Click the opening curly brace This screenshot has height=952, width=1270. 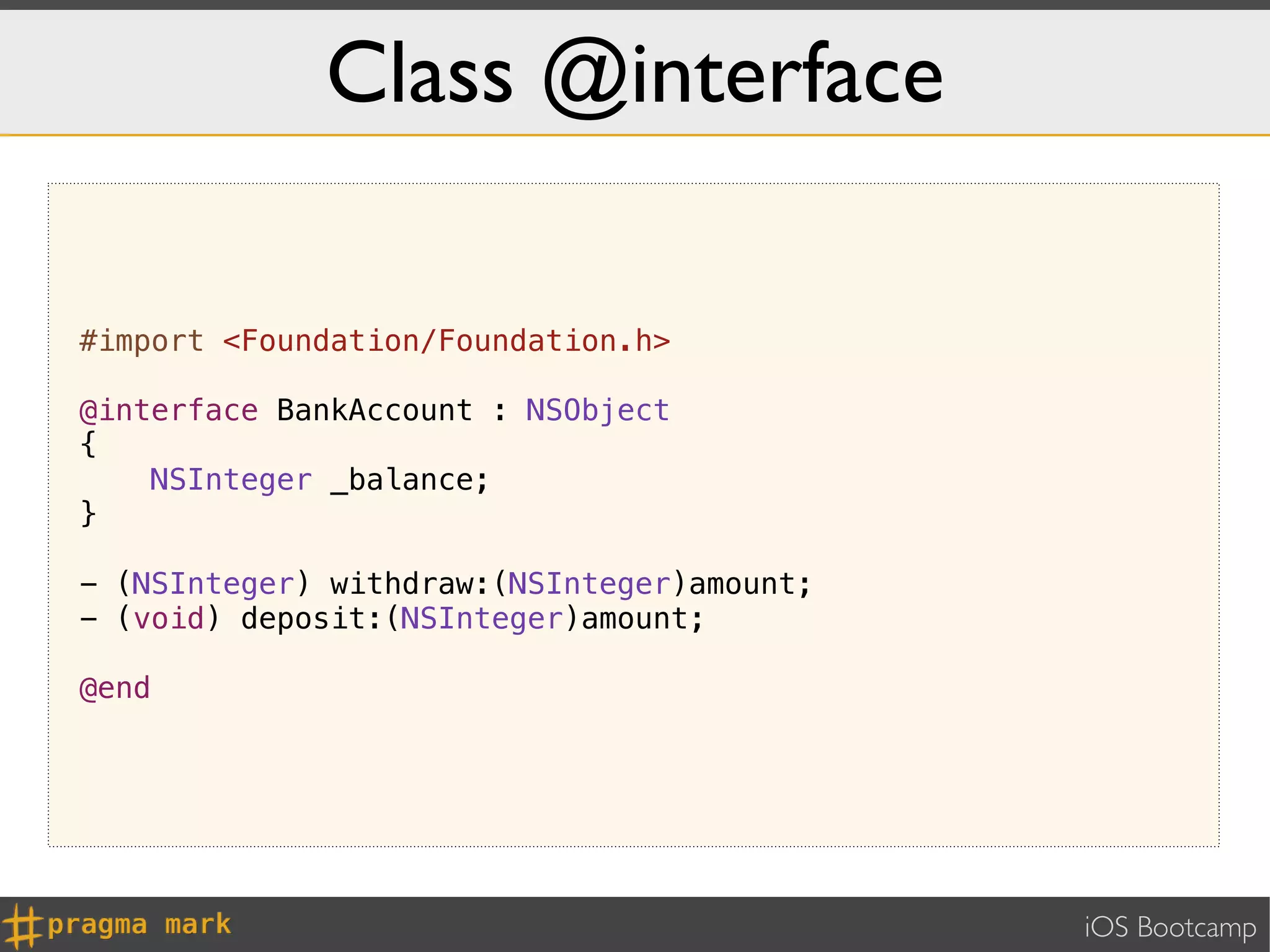tap(88, 444)
